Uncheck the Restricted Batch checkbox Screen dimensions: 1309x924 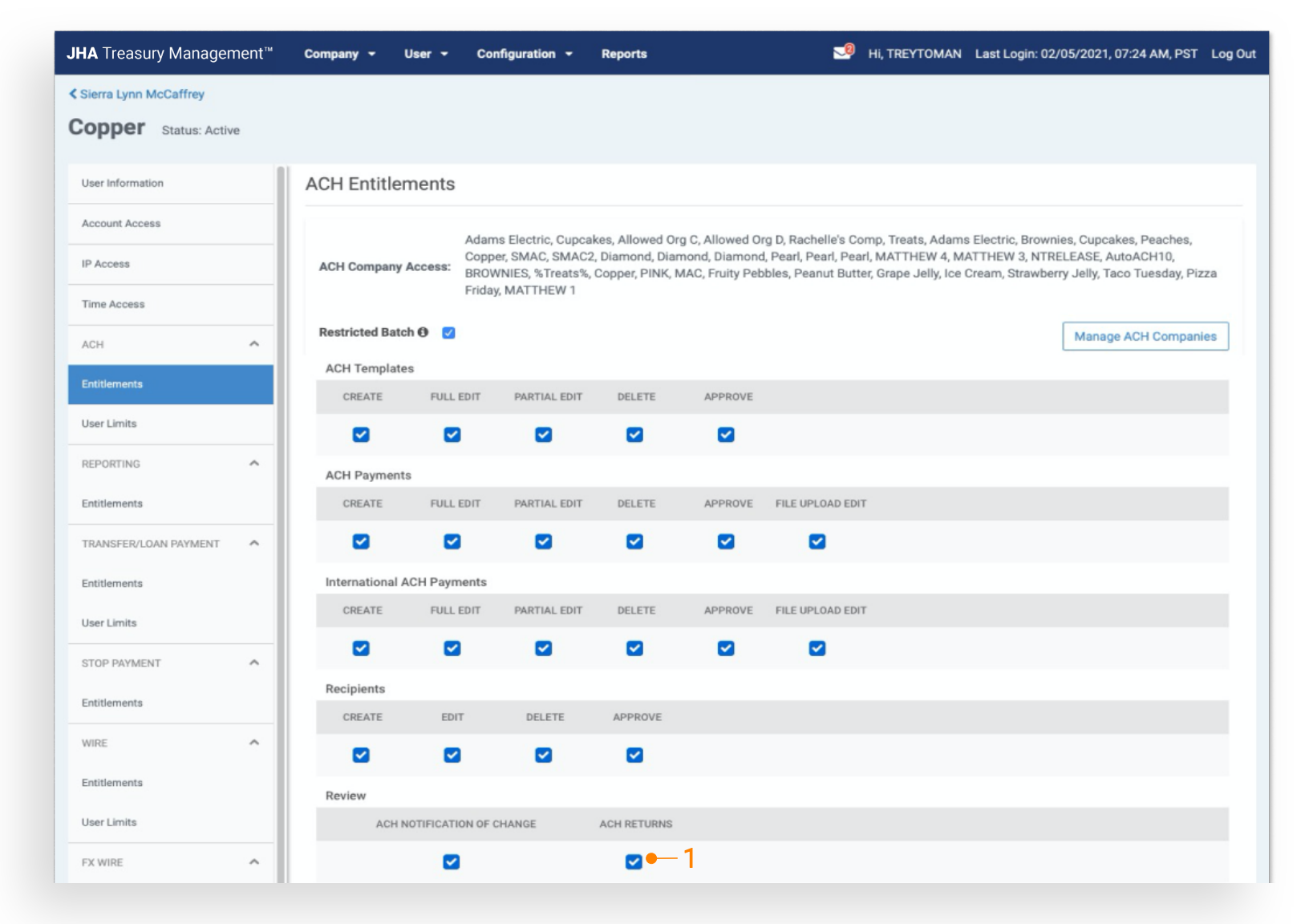point(449,333)
